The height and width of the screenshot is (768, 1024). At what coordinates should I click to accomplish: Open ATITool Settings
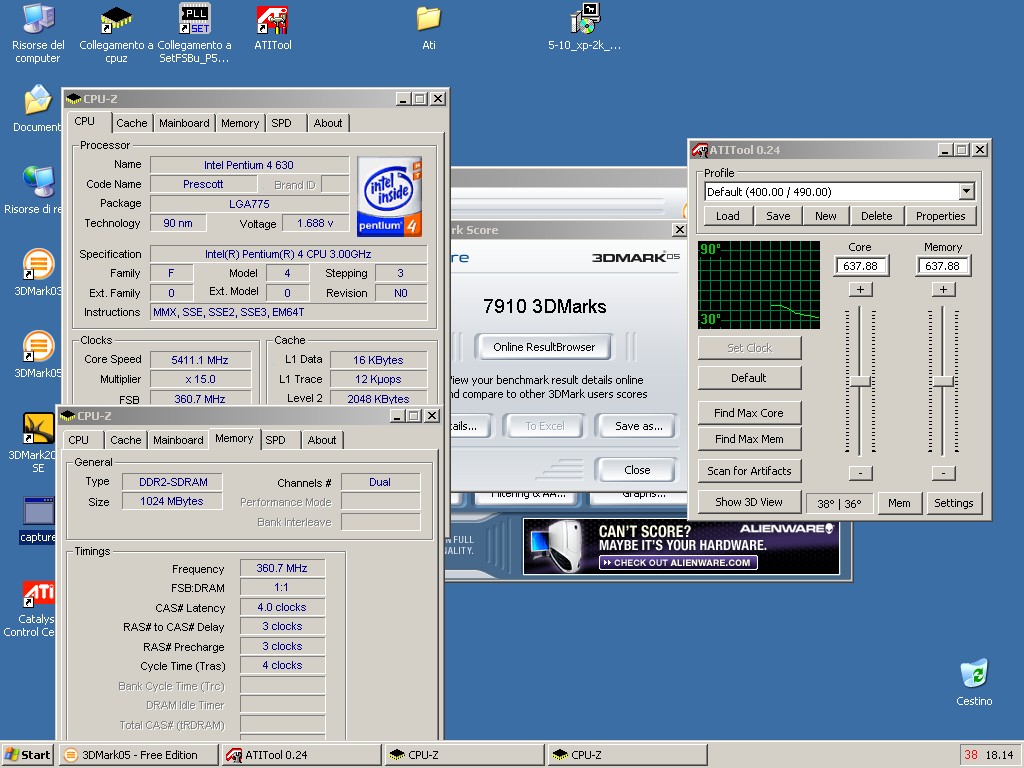(953, 504)
